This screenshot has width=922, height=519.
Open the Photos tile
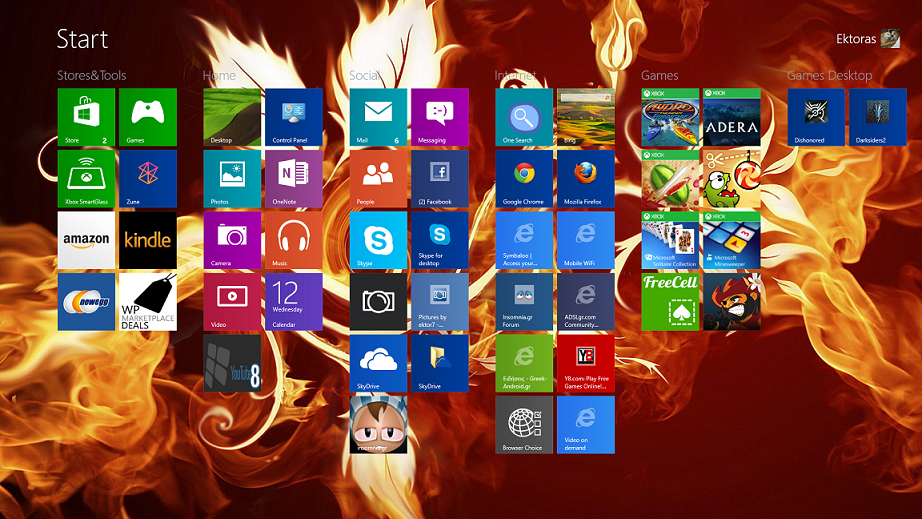[x=232, y=179]
